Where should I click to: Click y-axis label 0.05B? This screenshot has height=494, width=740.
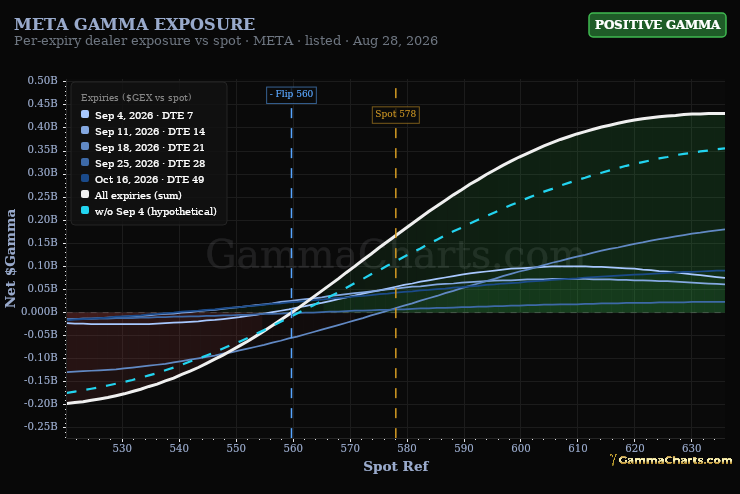pyautogui.click(x=42, y=289)
